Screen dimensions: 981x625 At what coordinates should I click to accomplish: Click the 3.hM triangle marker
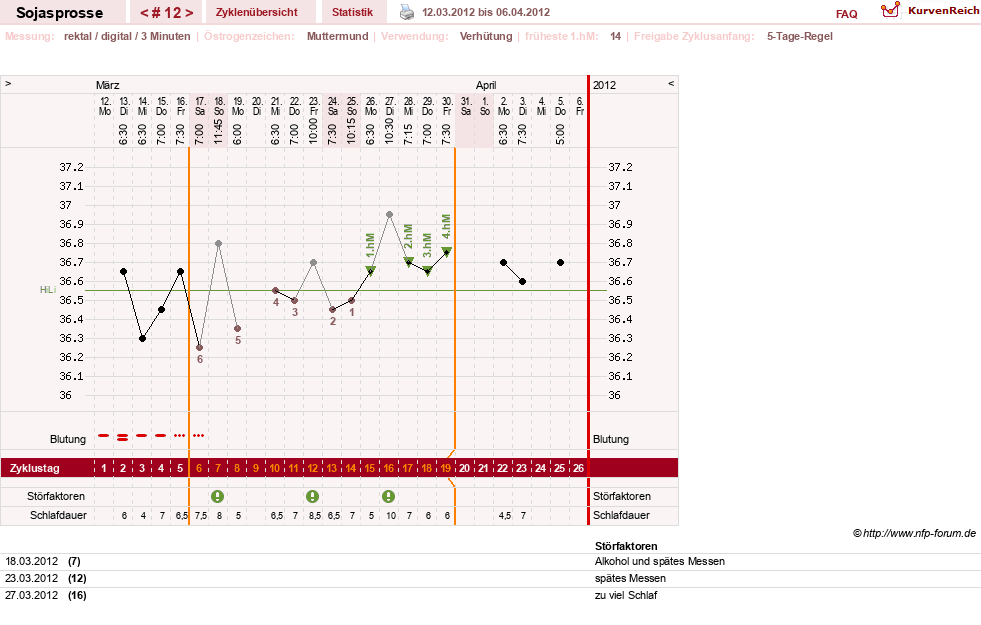tap(427, 271)
